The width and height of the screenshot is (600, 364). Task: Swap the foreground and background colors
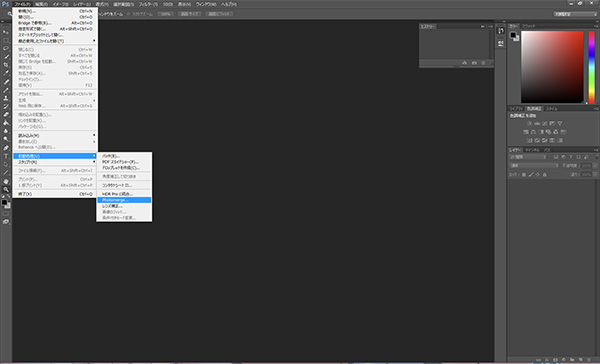coord(9,196)
